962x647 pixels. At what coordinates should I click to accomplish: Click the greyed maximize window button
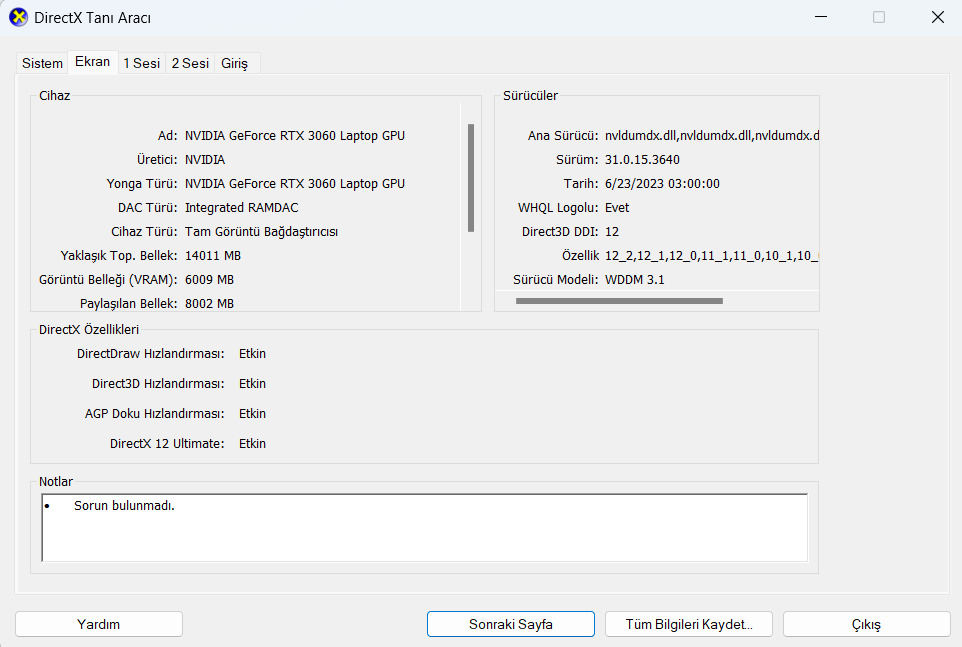[879, 17]
